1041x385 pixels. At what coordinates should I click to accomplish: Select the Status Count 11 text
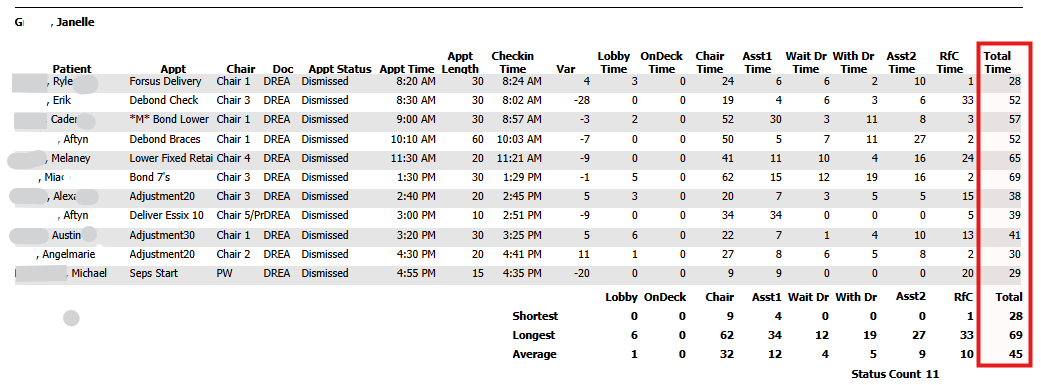point(895,374)
